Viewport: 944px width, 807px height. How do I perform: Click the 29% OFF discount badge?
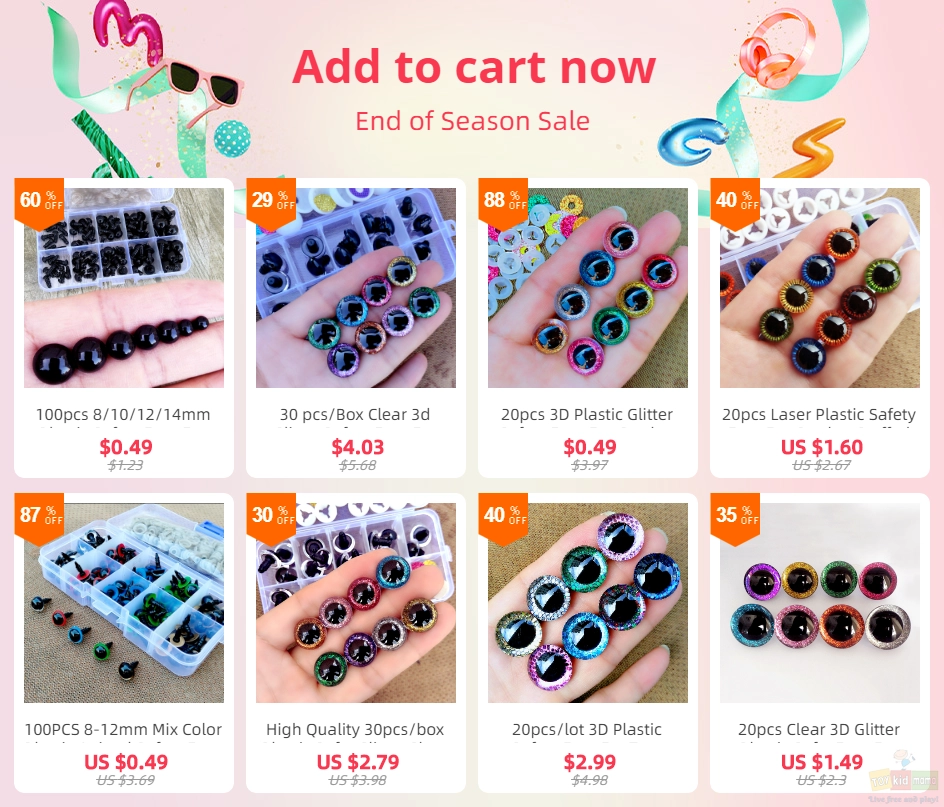(x=271, y=203)
